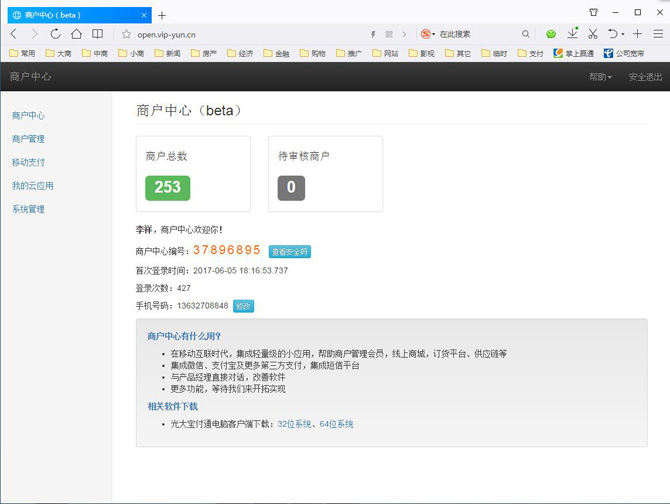Open 商户管理 in the sidebar
This screenshot has height=504, width=670.
pyautogui.click(x=28, y=139)
